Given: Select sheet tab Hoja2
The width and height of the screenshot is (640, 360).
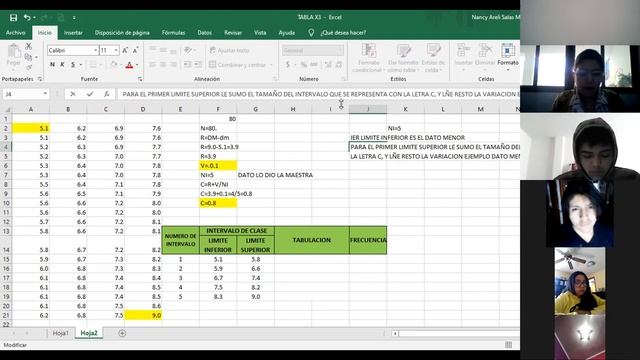Looking at the screenshot, I should (x=89, y=333).
